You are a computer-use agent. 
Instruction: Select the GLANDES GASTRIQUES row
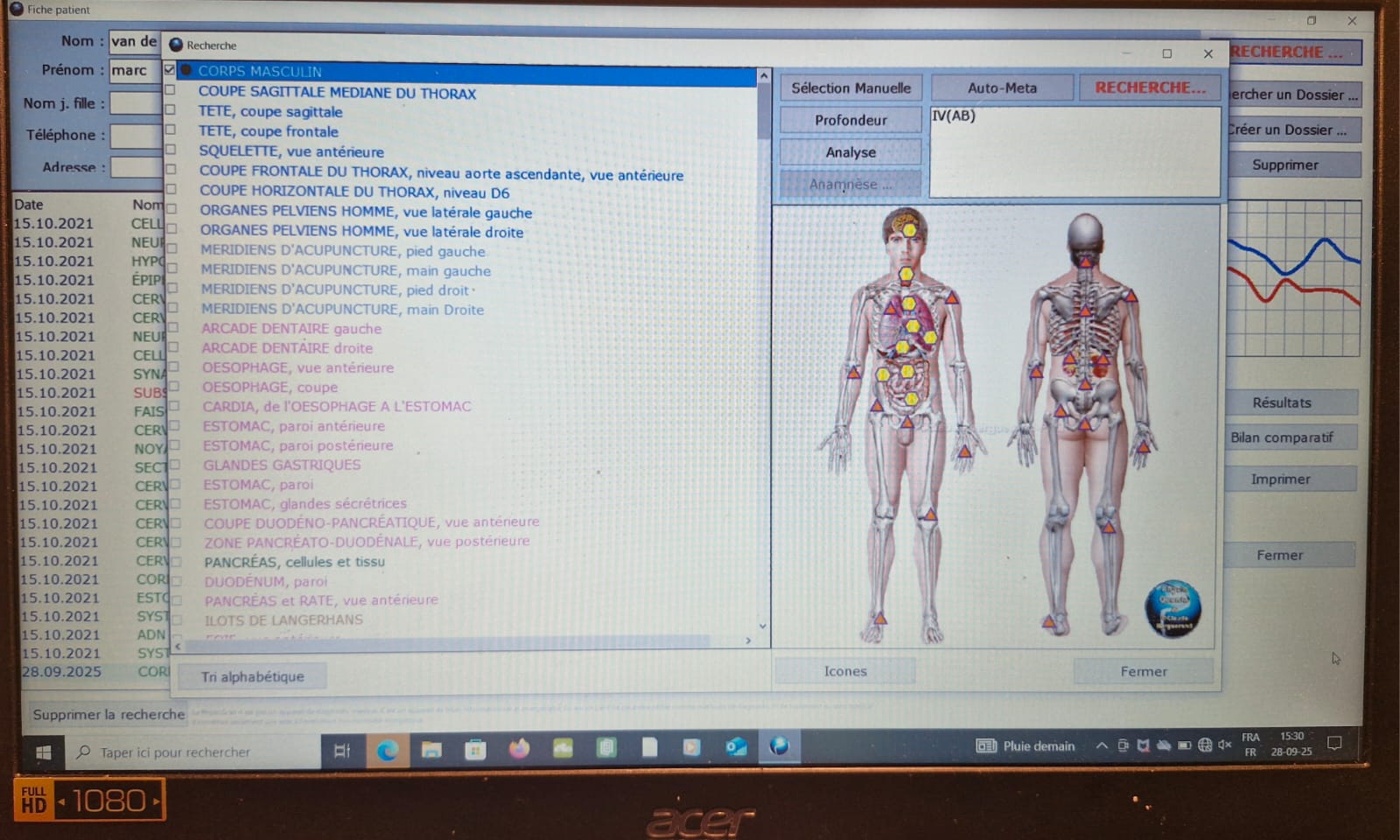[282, 465]
